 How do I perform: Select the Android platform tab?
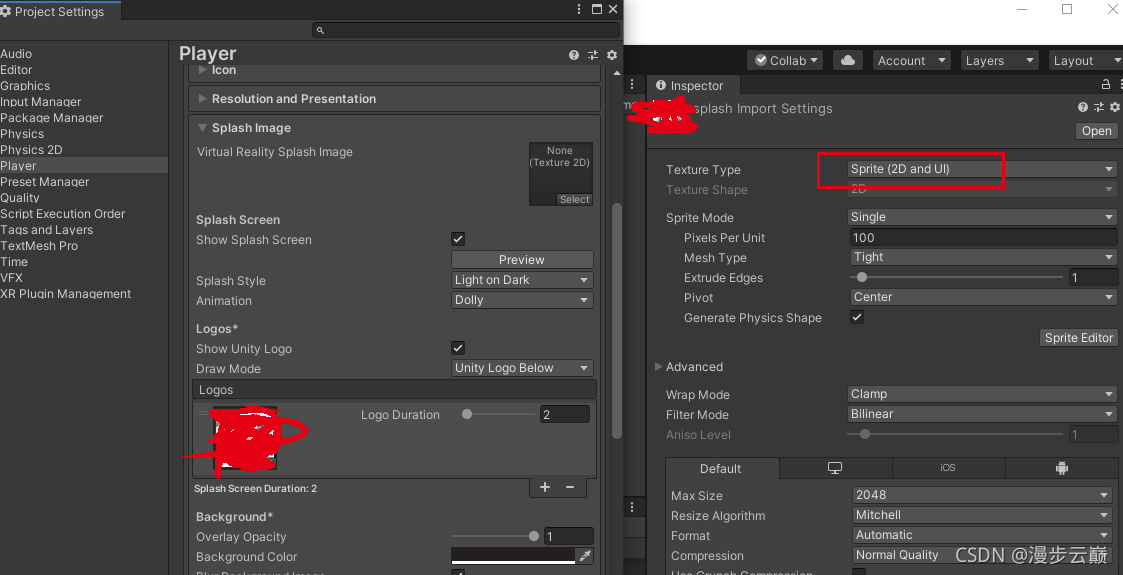click(1061, 468)
